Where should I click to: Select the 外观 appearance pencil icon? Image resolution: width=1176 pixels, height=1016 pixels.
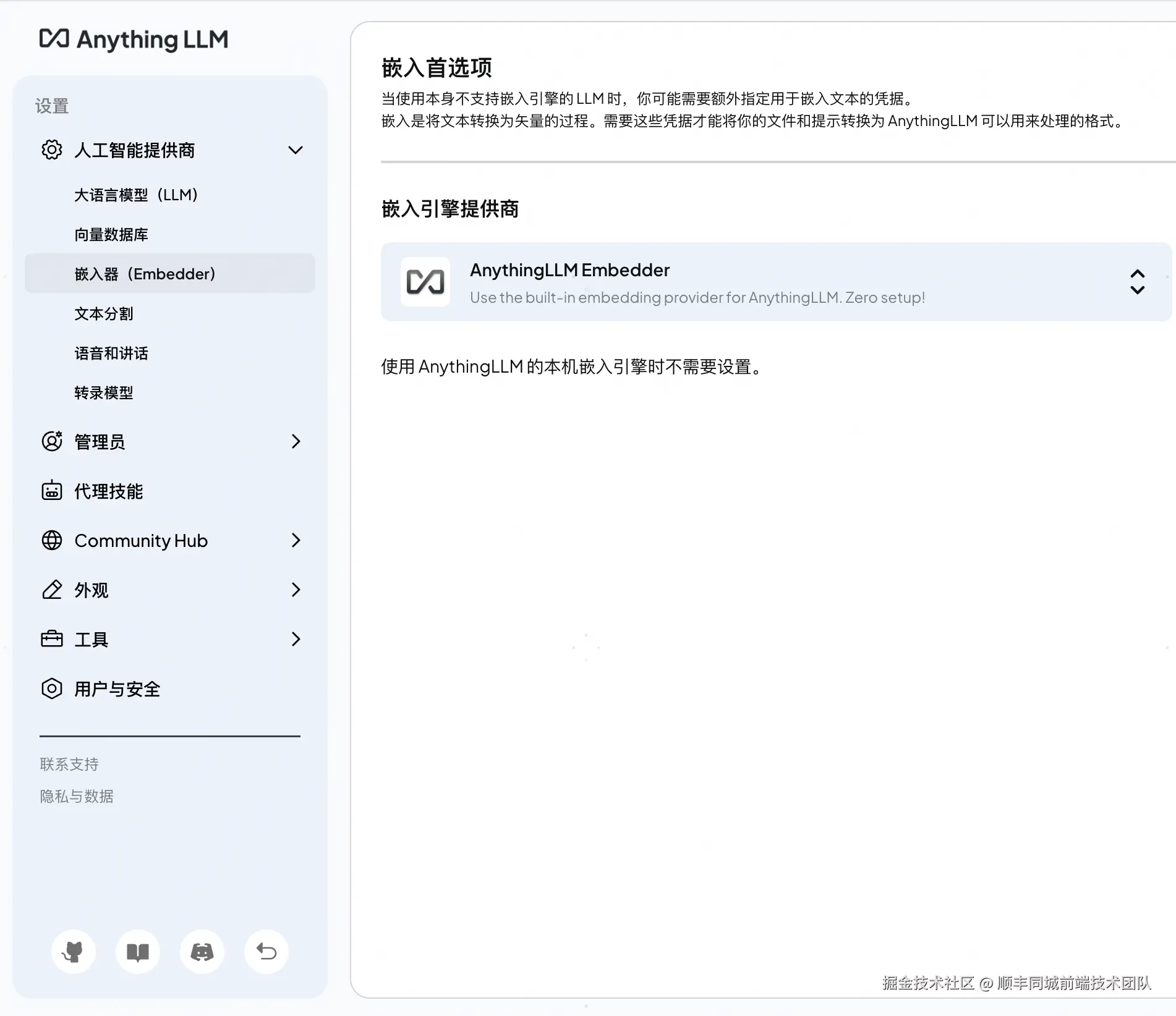coord(52,590)
